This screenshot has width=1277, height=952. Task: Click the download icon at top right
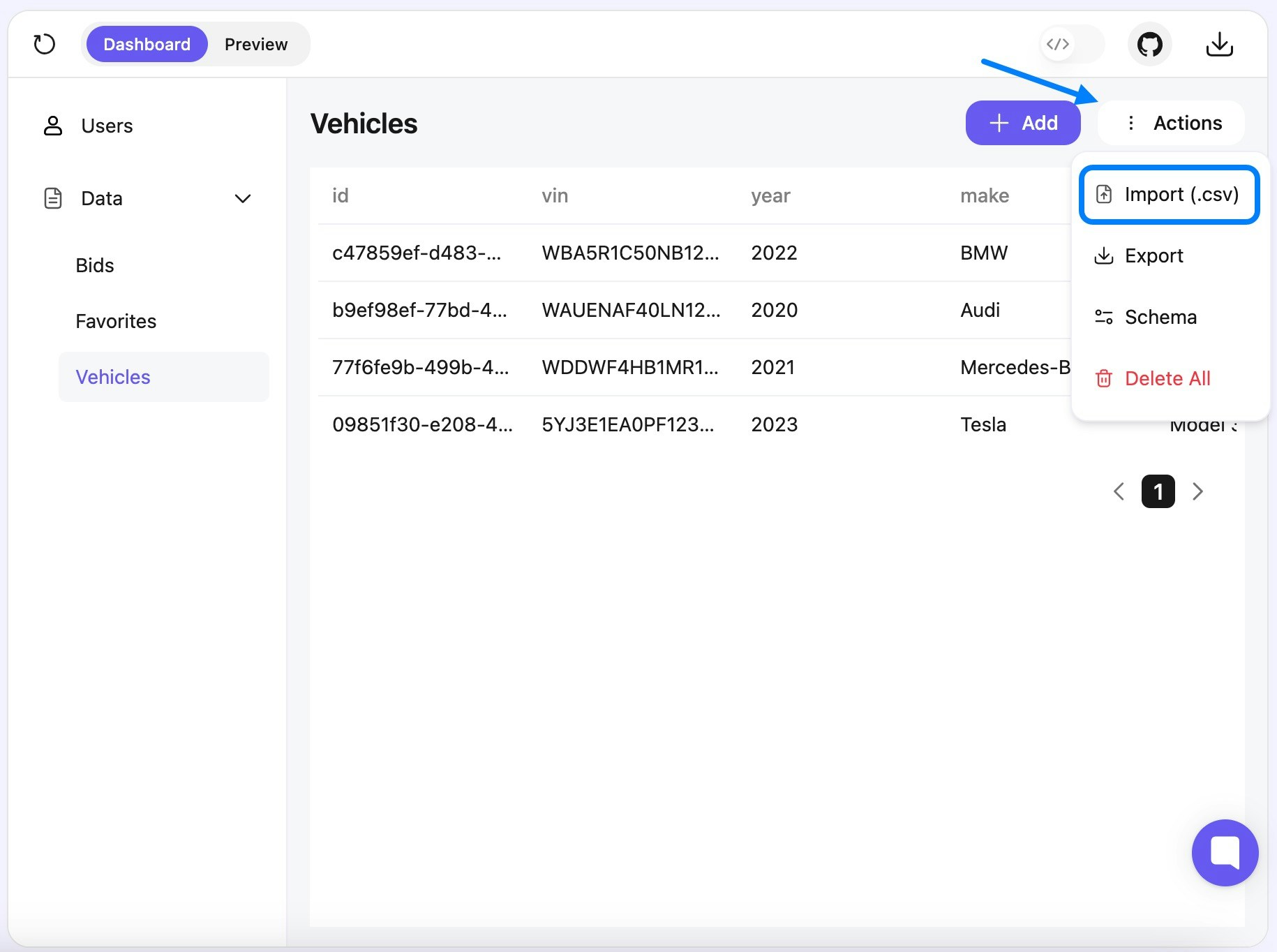(1220, 44)
